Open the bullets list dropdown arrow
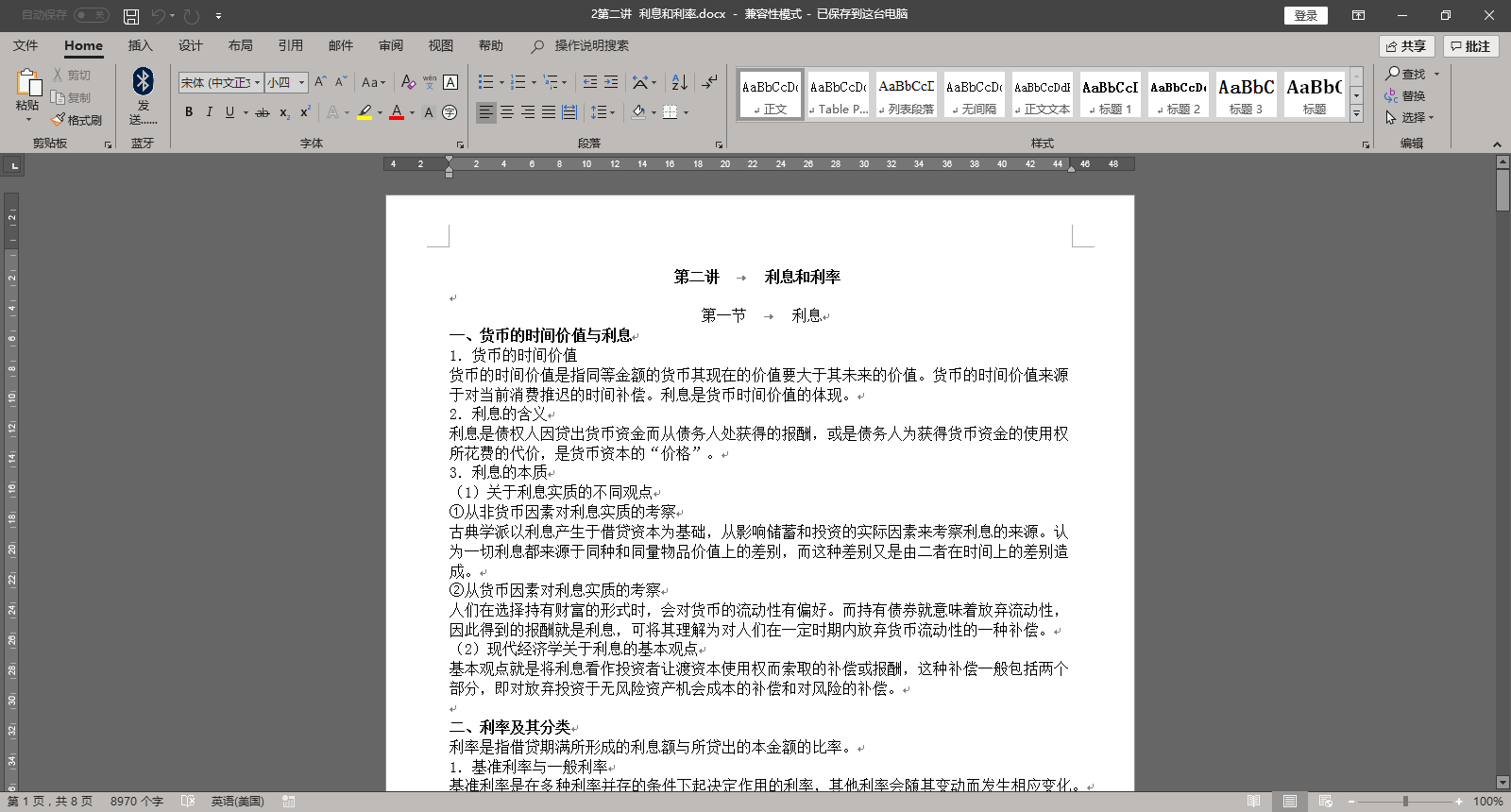 [x=501, y=82]
